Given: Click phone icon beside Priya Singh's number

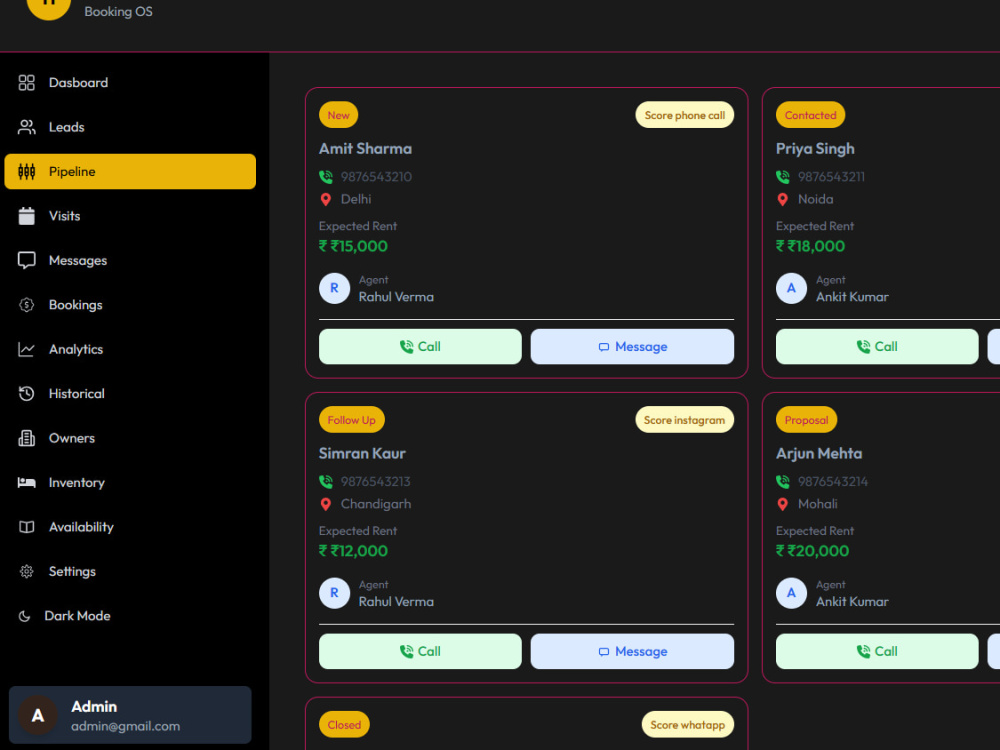Looking at the screenshot, I should click(783, 177).
